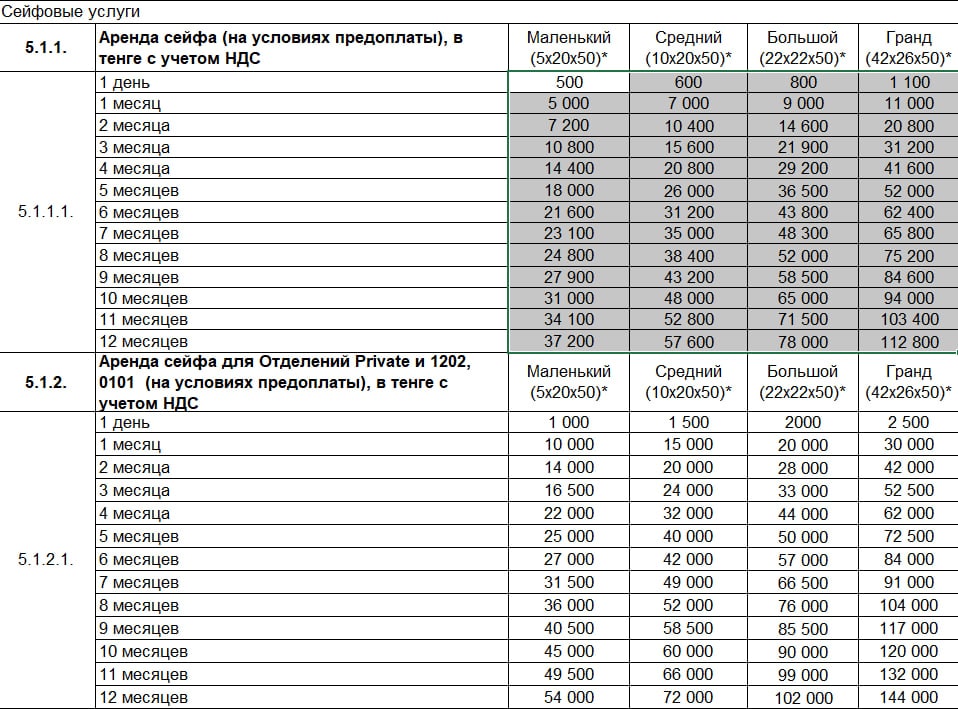Click the price cell 37 200

click(x=569, y=342)
